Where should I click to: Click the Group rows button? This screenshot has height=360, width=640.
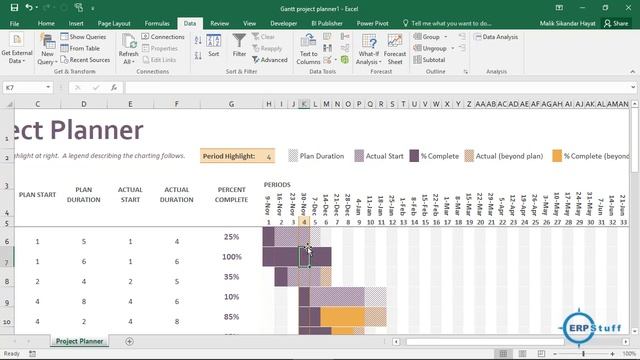coord(427,37)
